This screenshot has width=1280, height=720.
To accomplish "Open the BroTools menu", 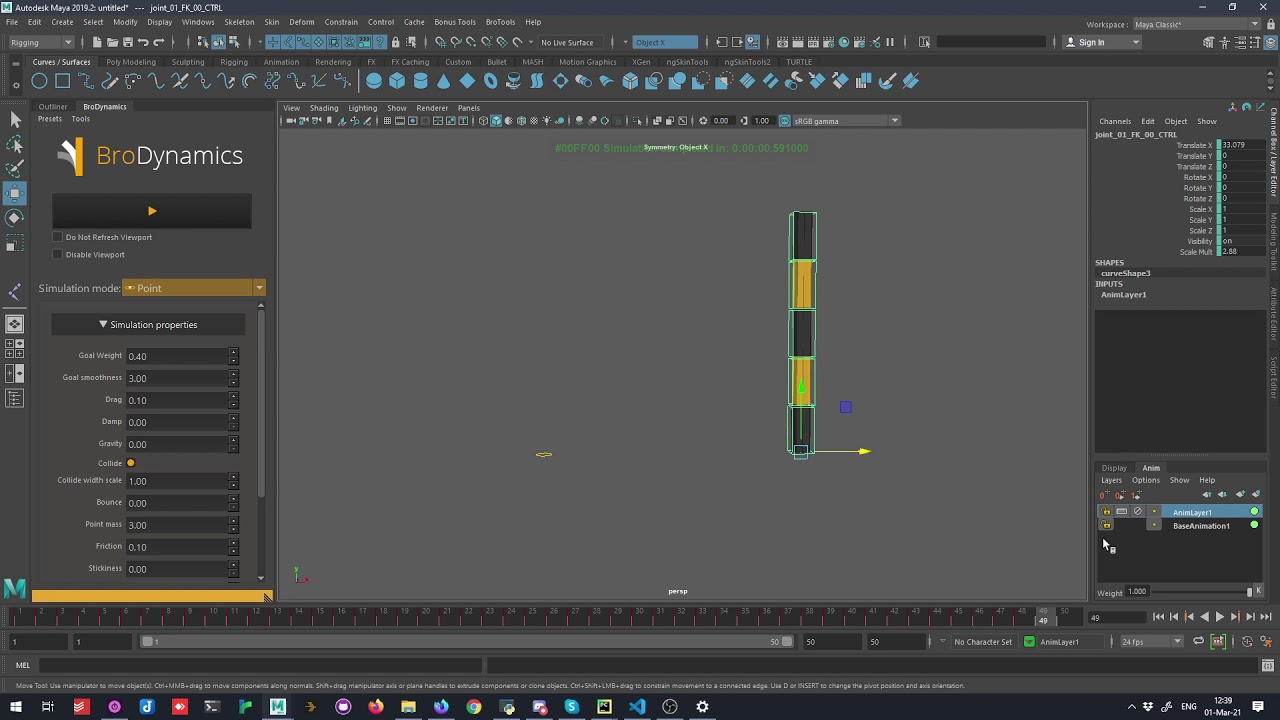I will [500, 22].
